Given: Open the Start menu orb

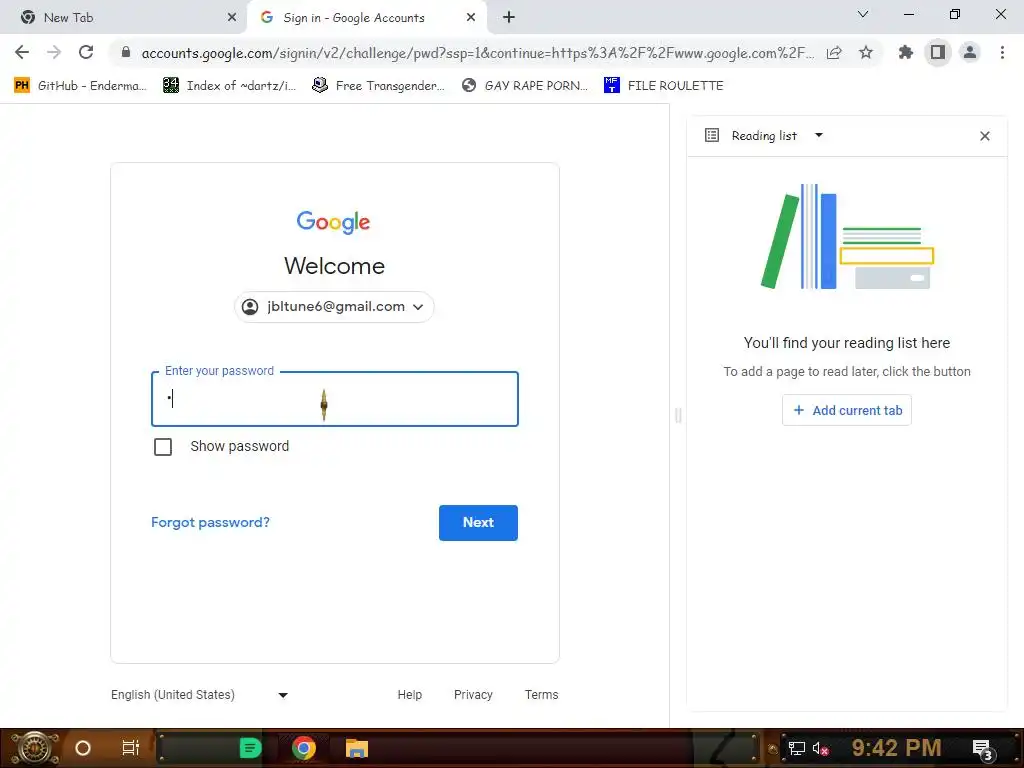Looking at the screenshot, I should pyautogui.click(x=35, y=748).
